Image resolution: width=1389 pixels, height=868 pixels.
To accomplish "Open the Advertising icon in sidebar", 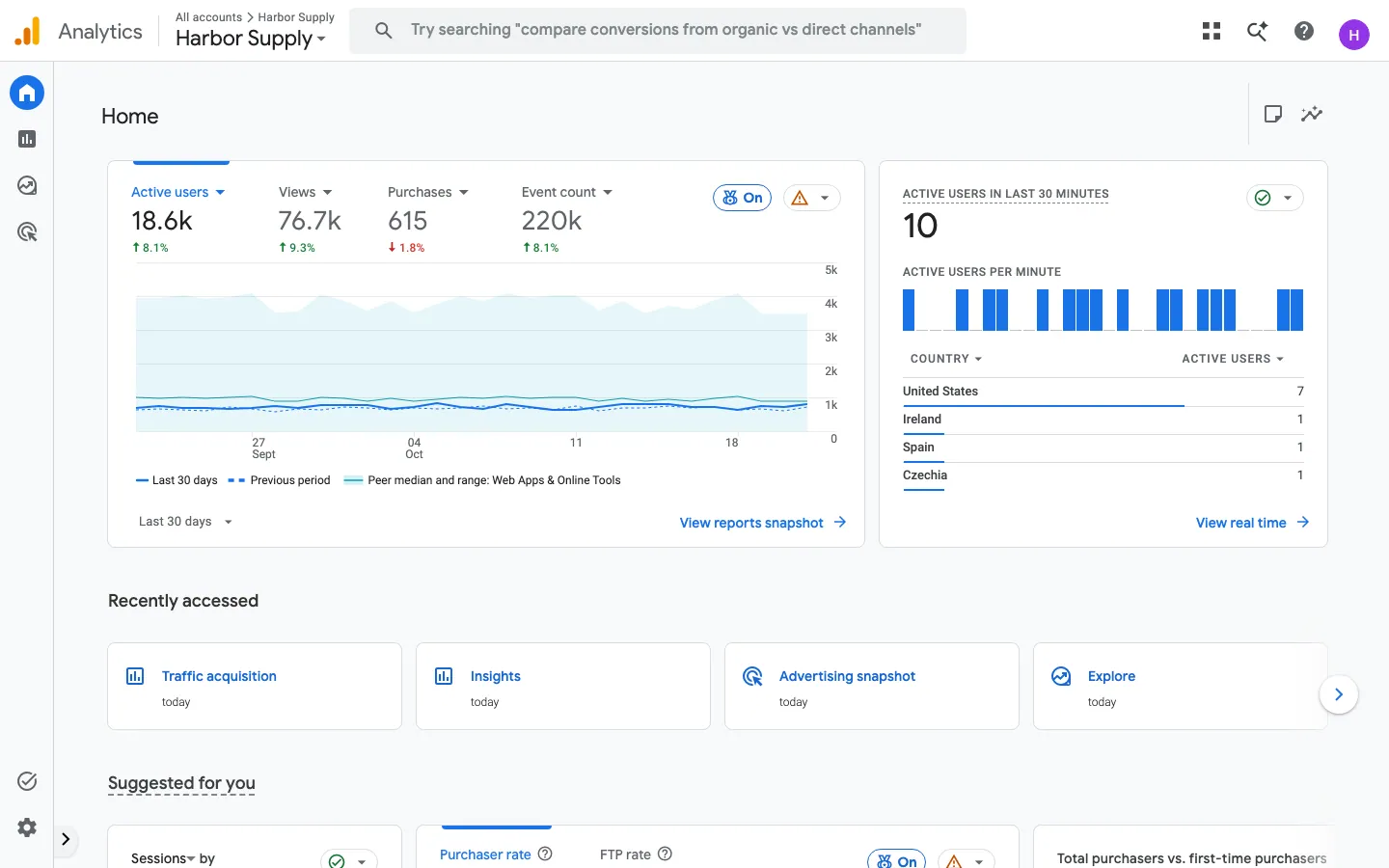I will pyautogui.click(x=27, y=231).
